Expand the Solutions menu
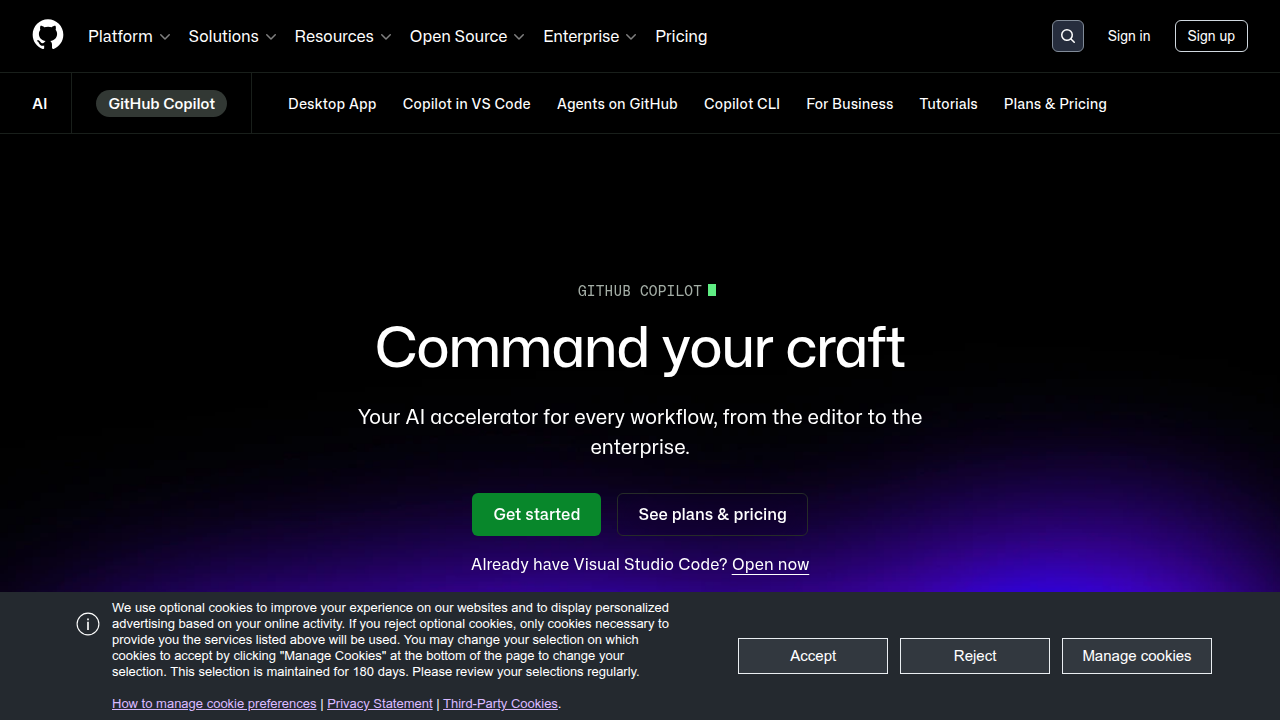This screenshot has height=720, width=1280. [232, 36]
